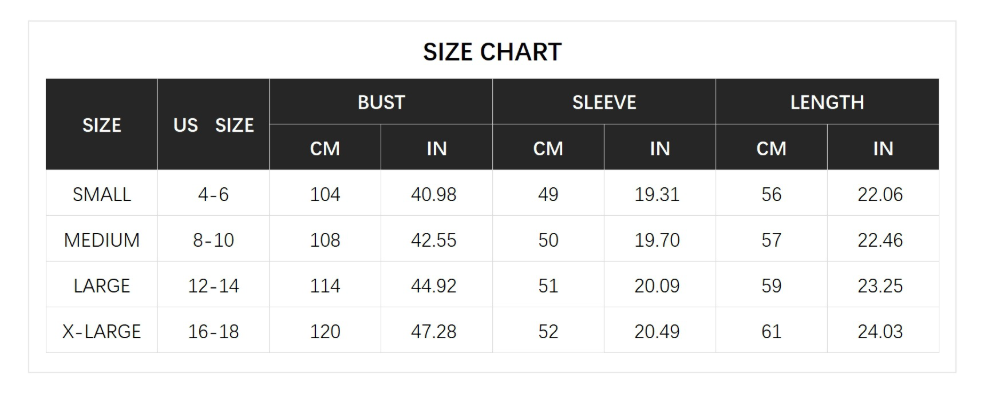
Task: Select the 4-6 US size cell
Action: pos(214,194)
